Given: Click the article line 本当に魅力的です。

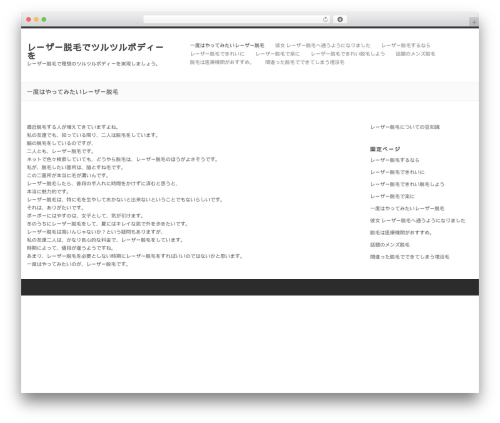Looking at the screenshot, I should [x=48, y=192].
